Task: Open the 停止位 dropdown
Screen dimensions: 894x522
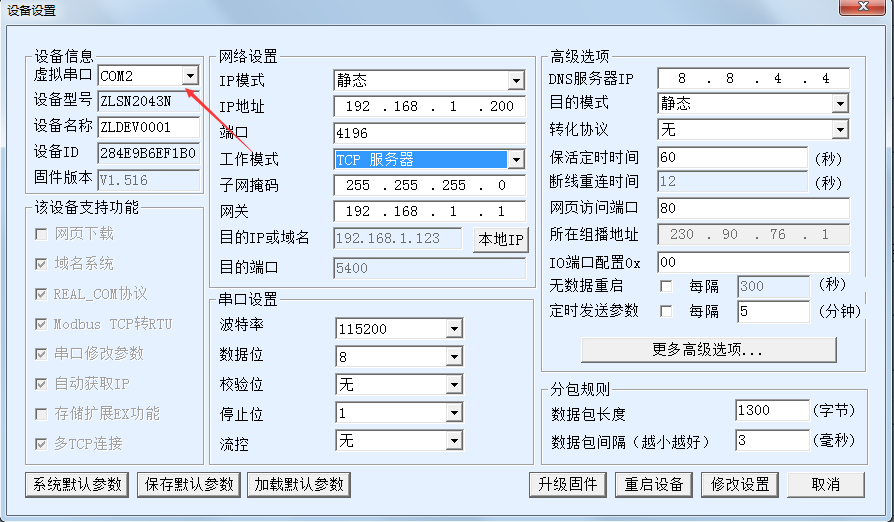Action: 454,413
